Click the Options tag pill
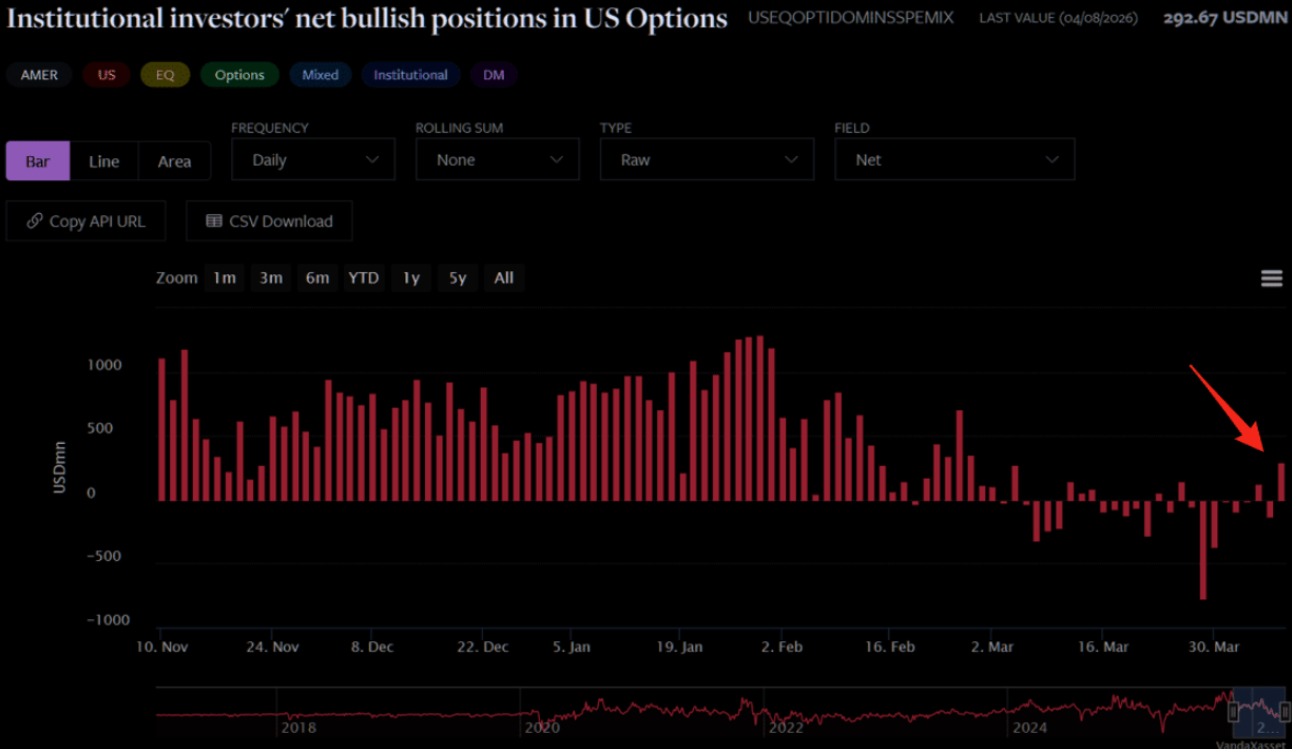Screen dimensions: 1292x749 239,75
